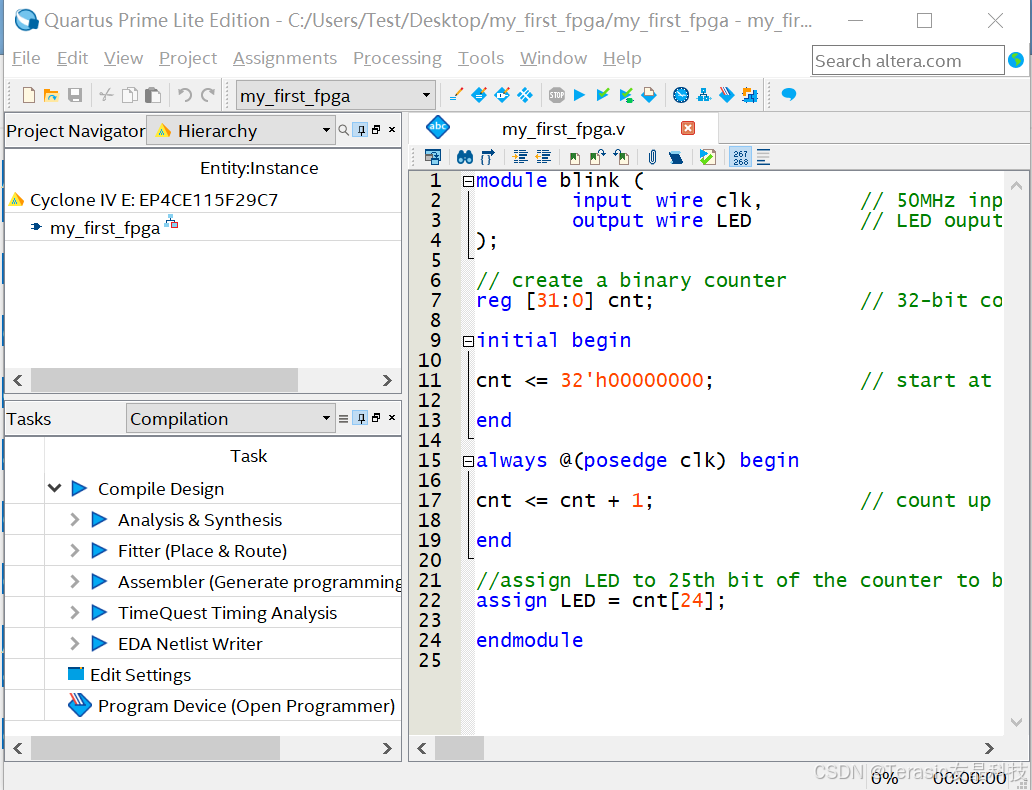
Task: Toggle float for Project Navigator panel
Action: coord(376,130)
